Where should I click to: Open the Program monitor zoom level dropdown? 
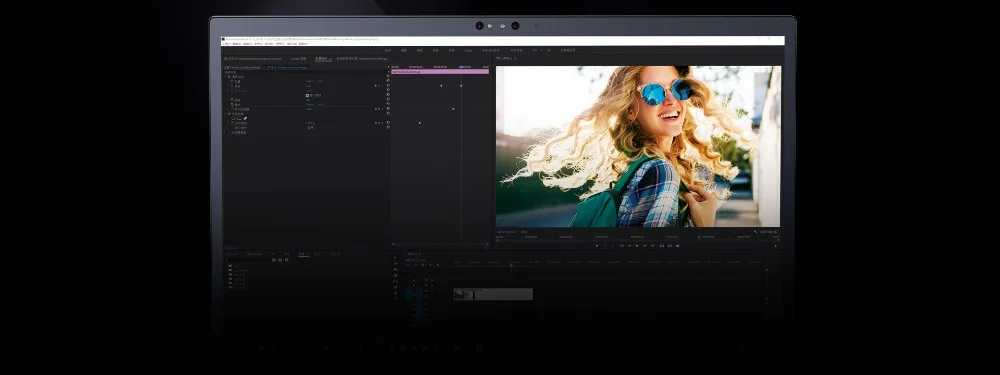(524, 232)
